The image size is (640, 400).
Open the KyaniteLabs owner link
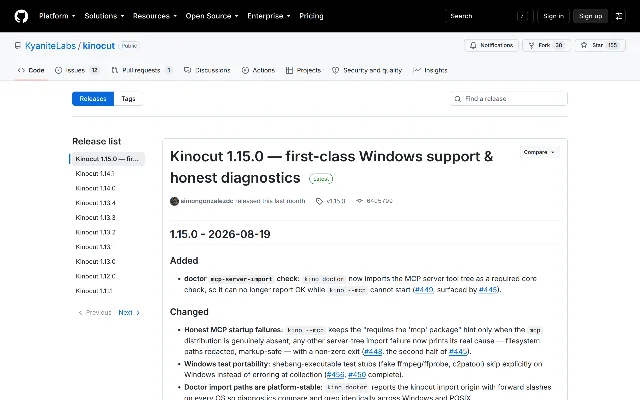(x=51, y=46)
